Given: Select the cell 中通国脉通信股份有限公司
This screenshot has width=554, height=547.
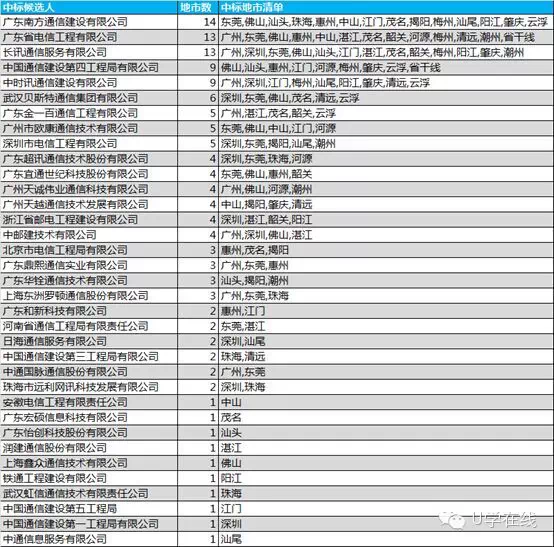Looking at the screenshot, I should tap(89, 371).
